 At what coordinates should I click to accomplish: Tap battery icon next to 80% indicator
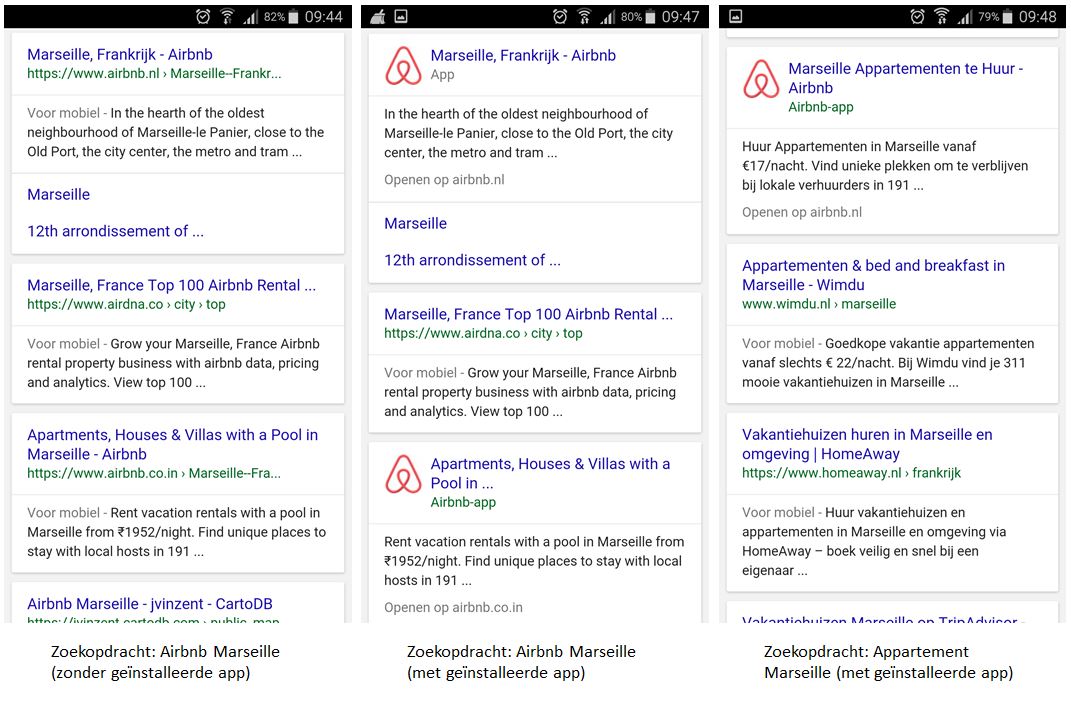point(651,17)
